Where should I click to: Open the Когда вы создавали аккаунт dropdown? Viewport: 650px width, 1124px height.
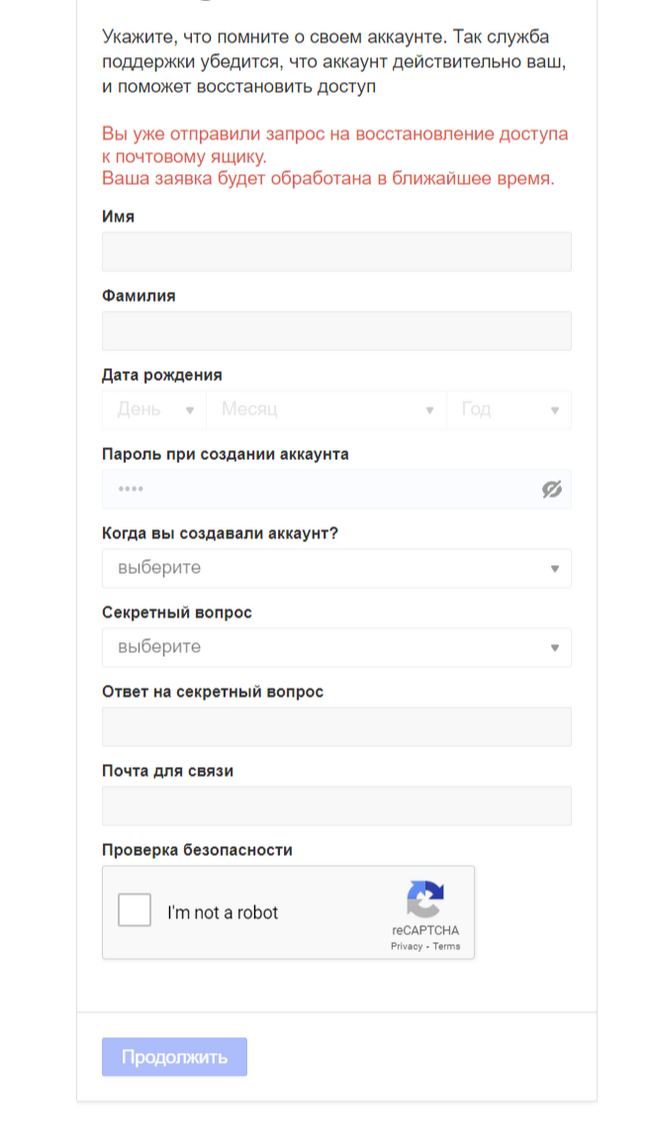coord(335,568)
